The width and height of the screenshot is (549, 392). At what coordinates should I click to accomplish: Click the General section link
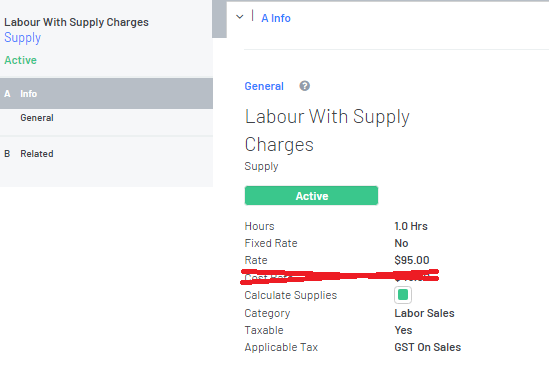pyautogui.click(x=264, y=86)
